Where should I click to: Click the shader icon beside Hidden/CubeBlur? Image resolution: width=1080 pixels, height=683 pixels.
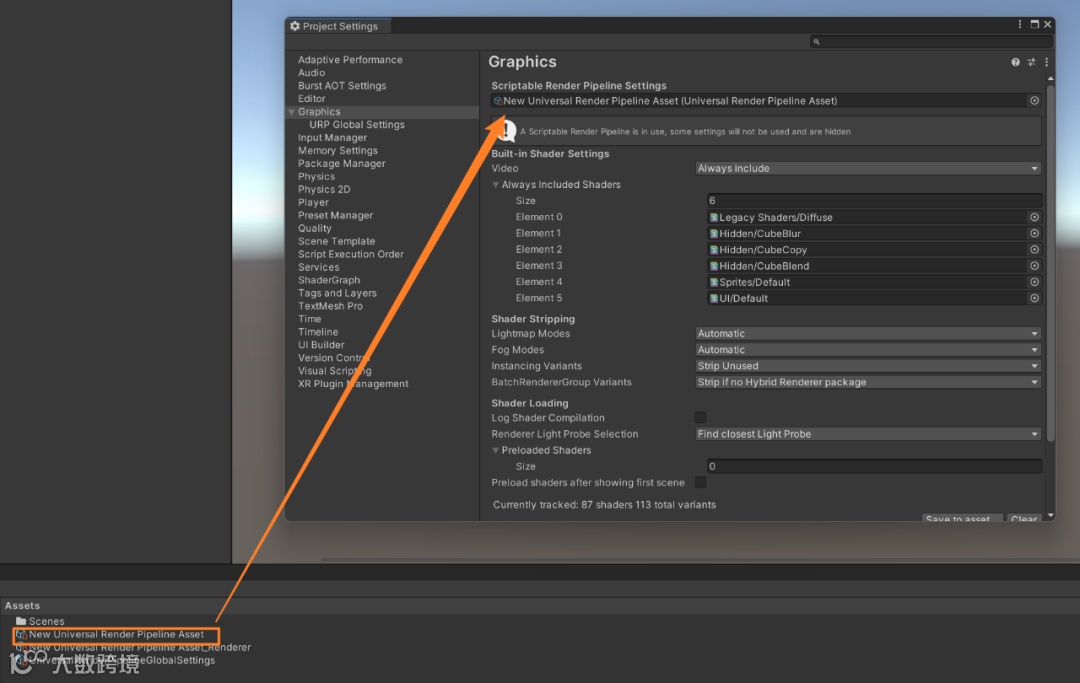714,233
